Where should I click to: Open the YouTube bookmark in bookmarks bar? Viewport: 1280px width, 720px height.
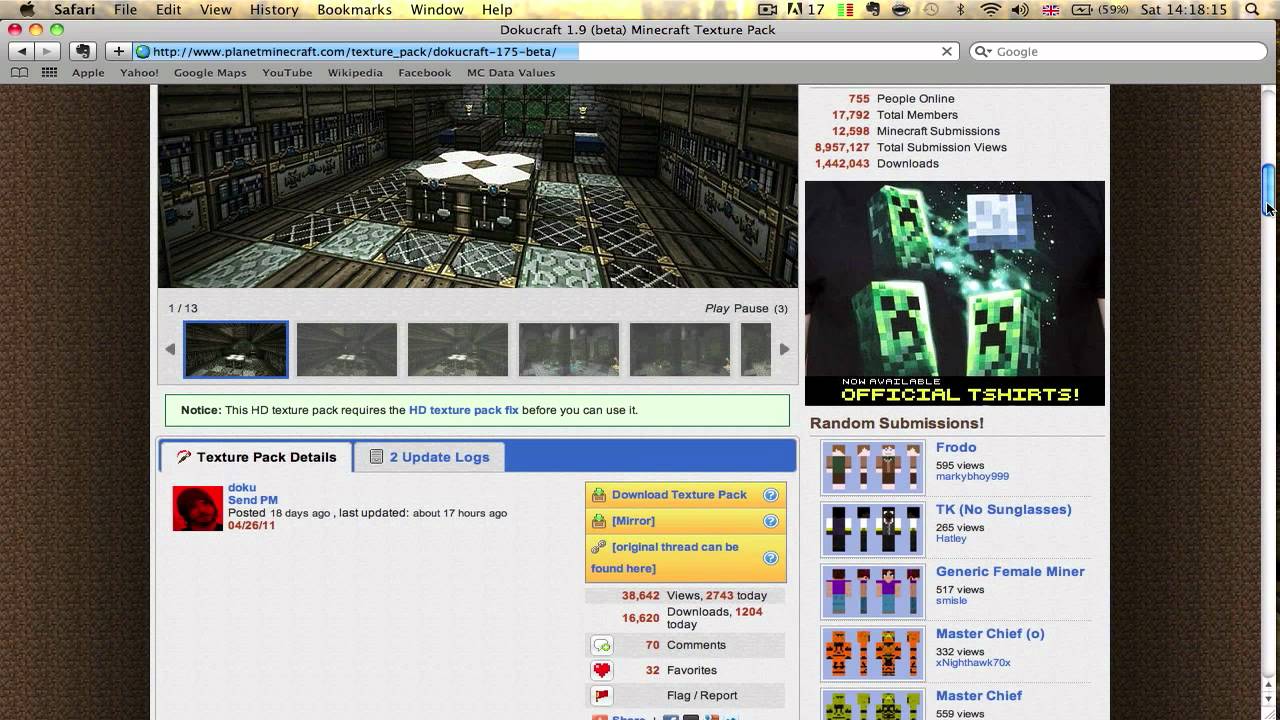click(287, 72)
